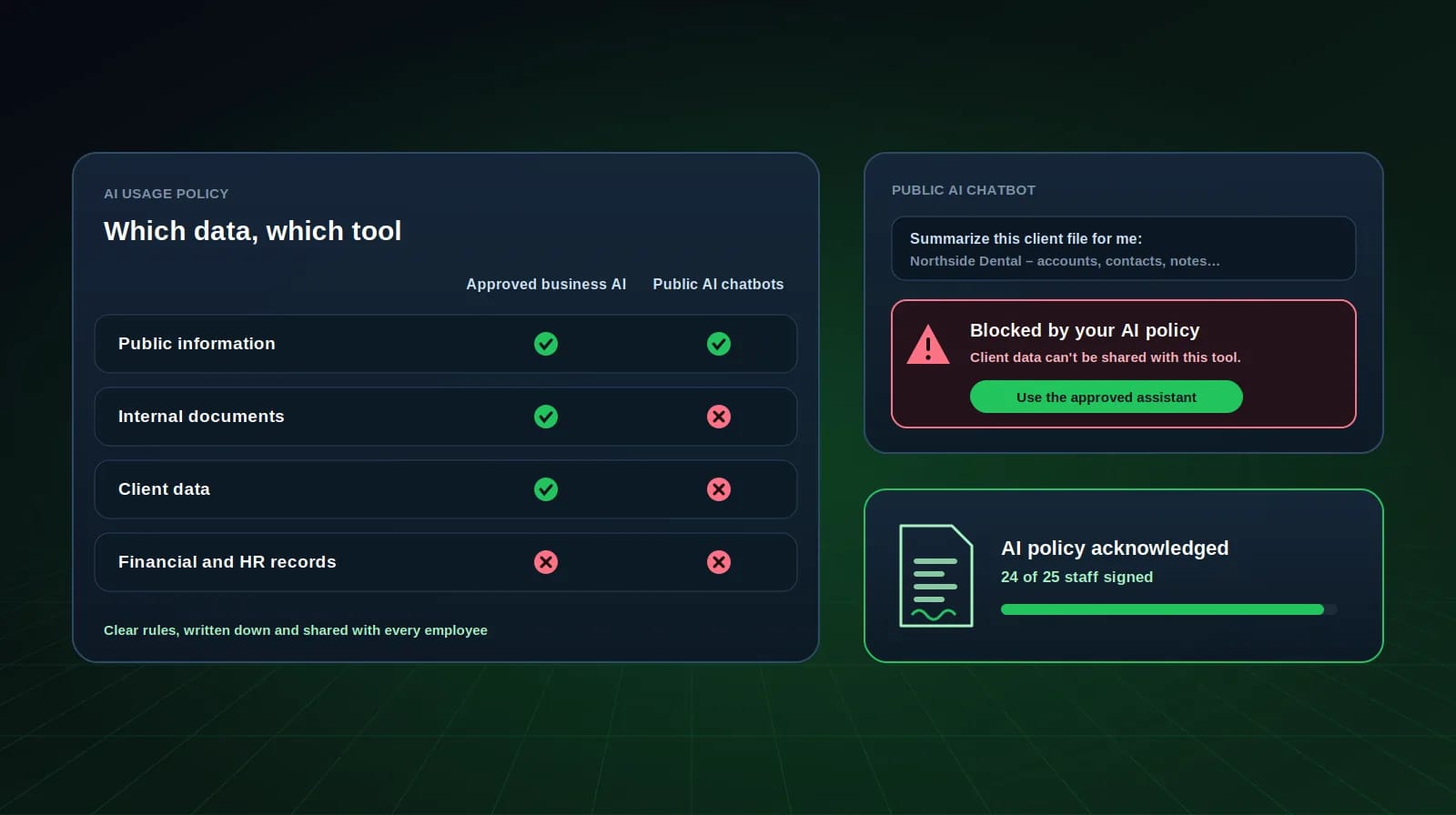Click the Public information row label
This screenshot has width=1456, height=815.
pos(197,344)
